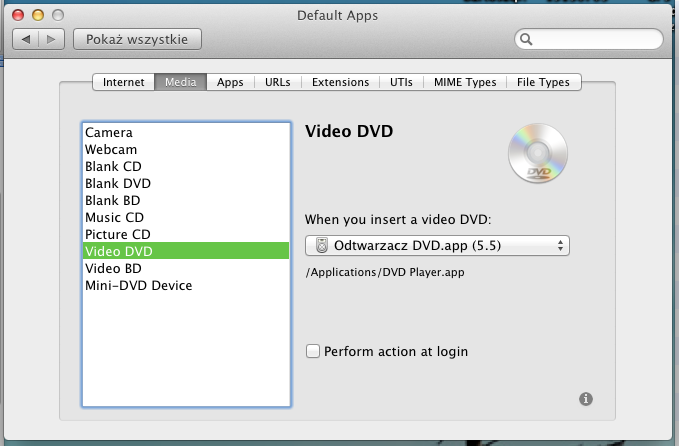679x446 pixels.
Task: Switch to the File Types tab
Action: click(543, 82)
